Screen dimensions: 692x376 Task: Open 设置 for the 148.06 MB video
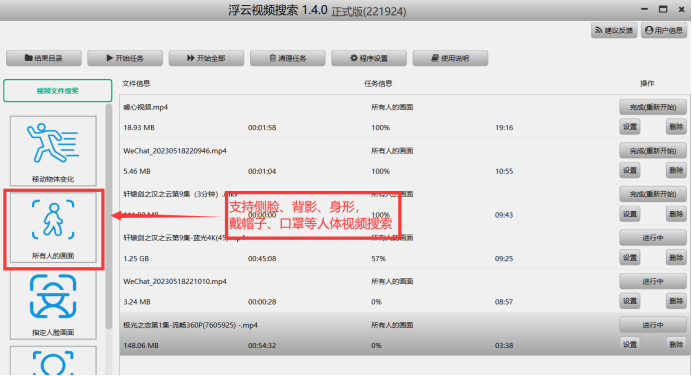pos(630,345)
